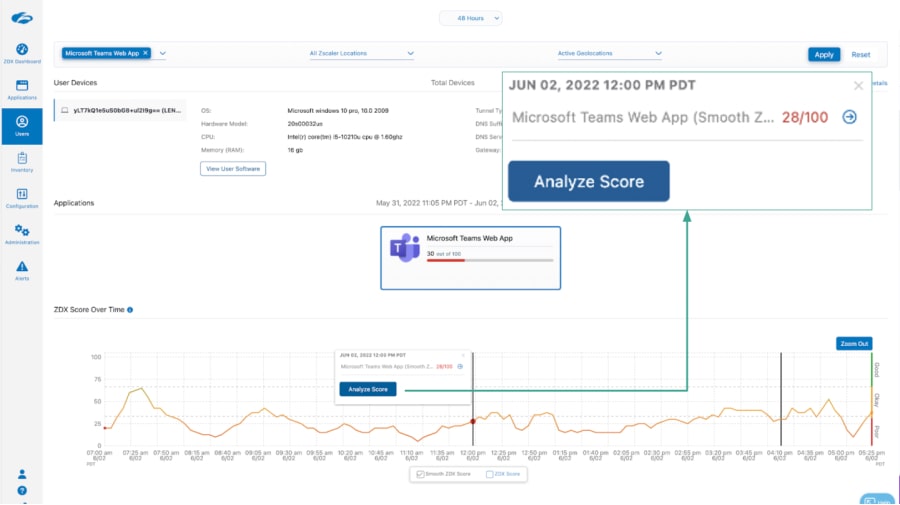900x505 pixels.
Task: Click the Apply button
Action: (x=824, y=54)
